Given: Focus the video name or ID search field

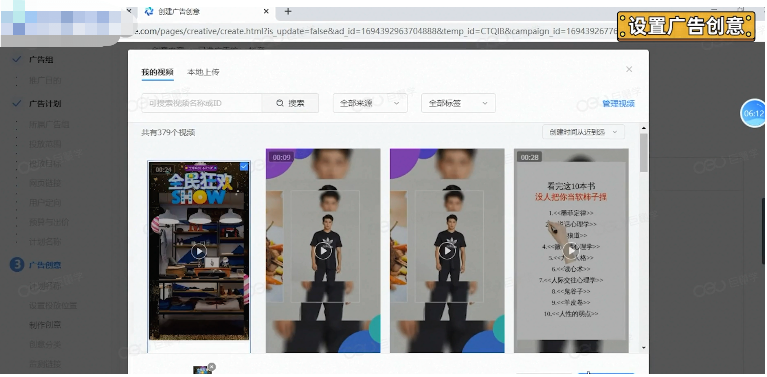Looking at the screenshot, I should [202, 103].
